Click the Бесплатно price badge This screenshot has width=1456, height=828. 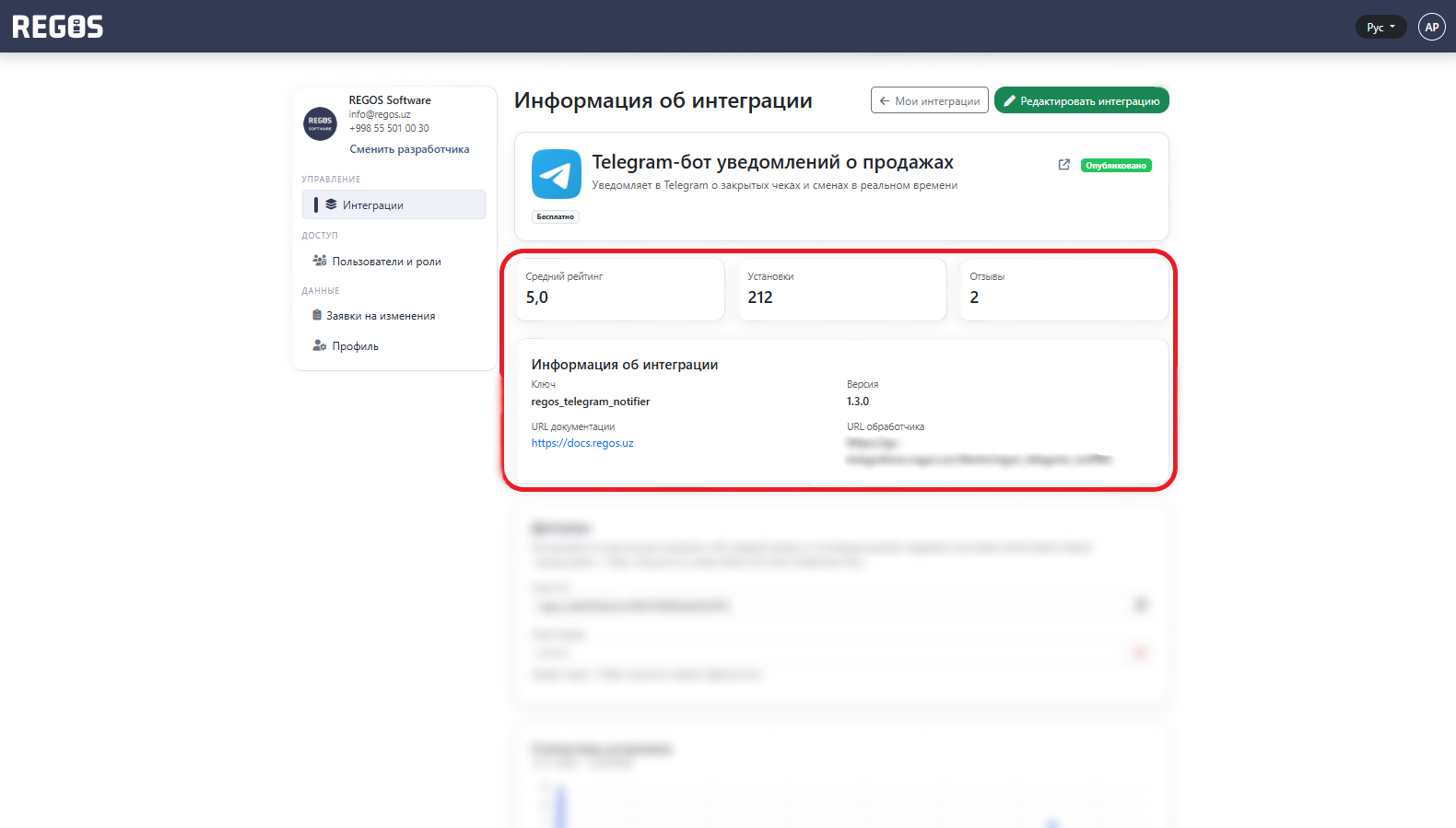pyautogui.click(x=555, y=217)
